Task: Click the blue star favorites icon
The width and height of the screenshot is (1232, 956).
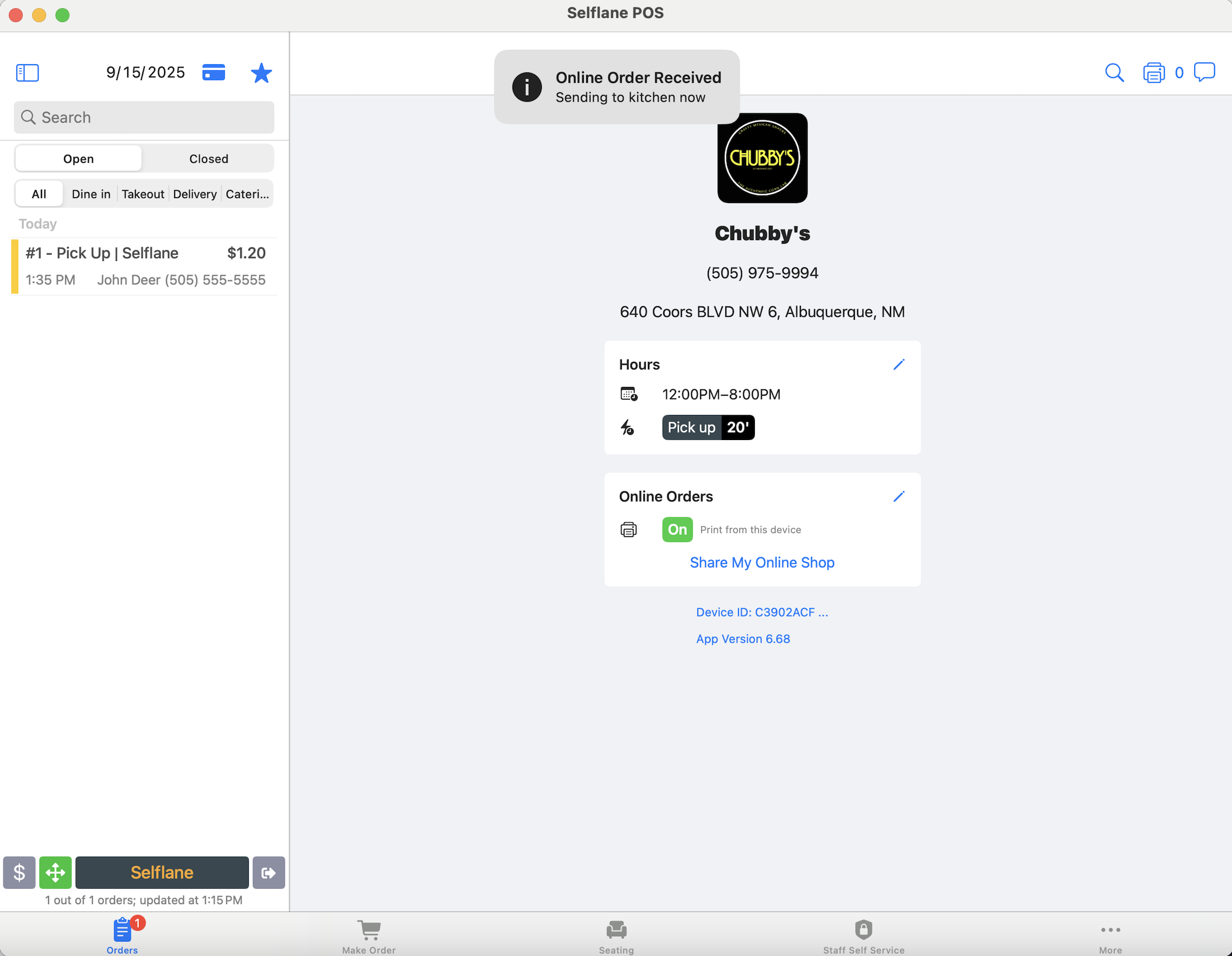Action: (261, 72)
